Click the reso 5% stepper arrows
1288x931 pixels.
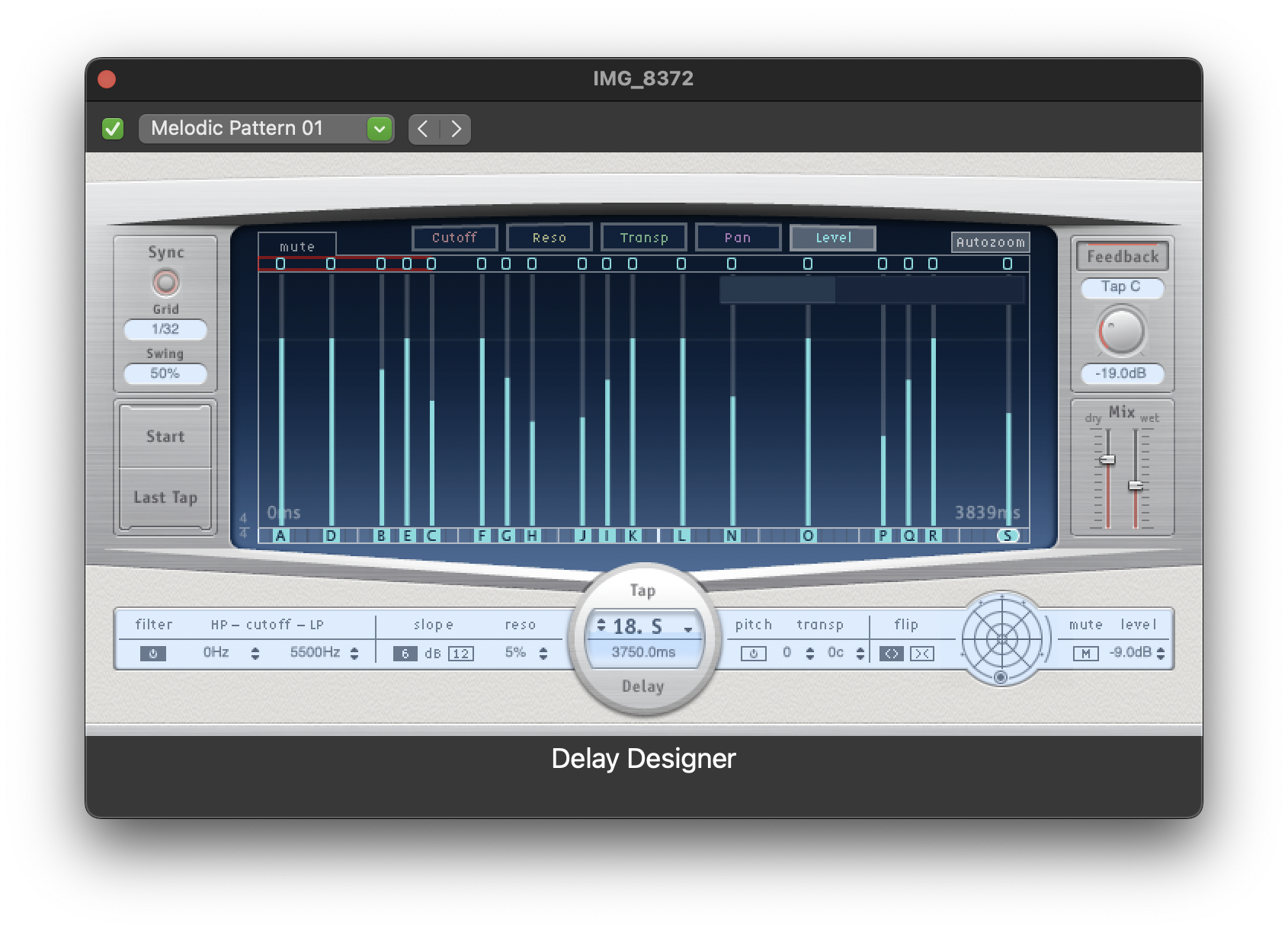click(x=543, y=653)
